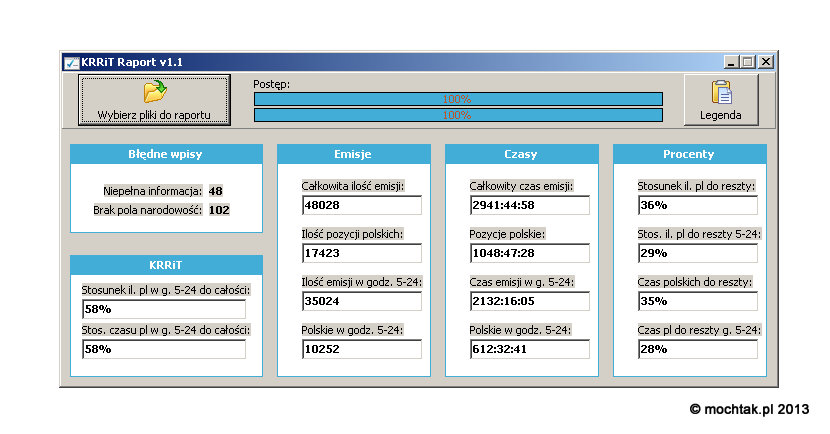The height and width of the screenshot is (434, 830).
Task: Click the 'Niepełna informacja:' label
Action: coord(153,191)
